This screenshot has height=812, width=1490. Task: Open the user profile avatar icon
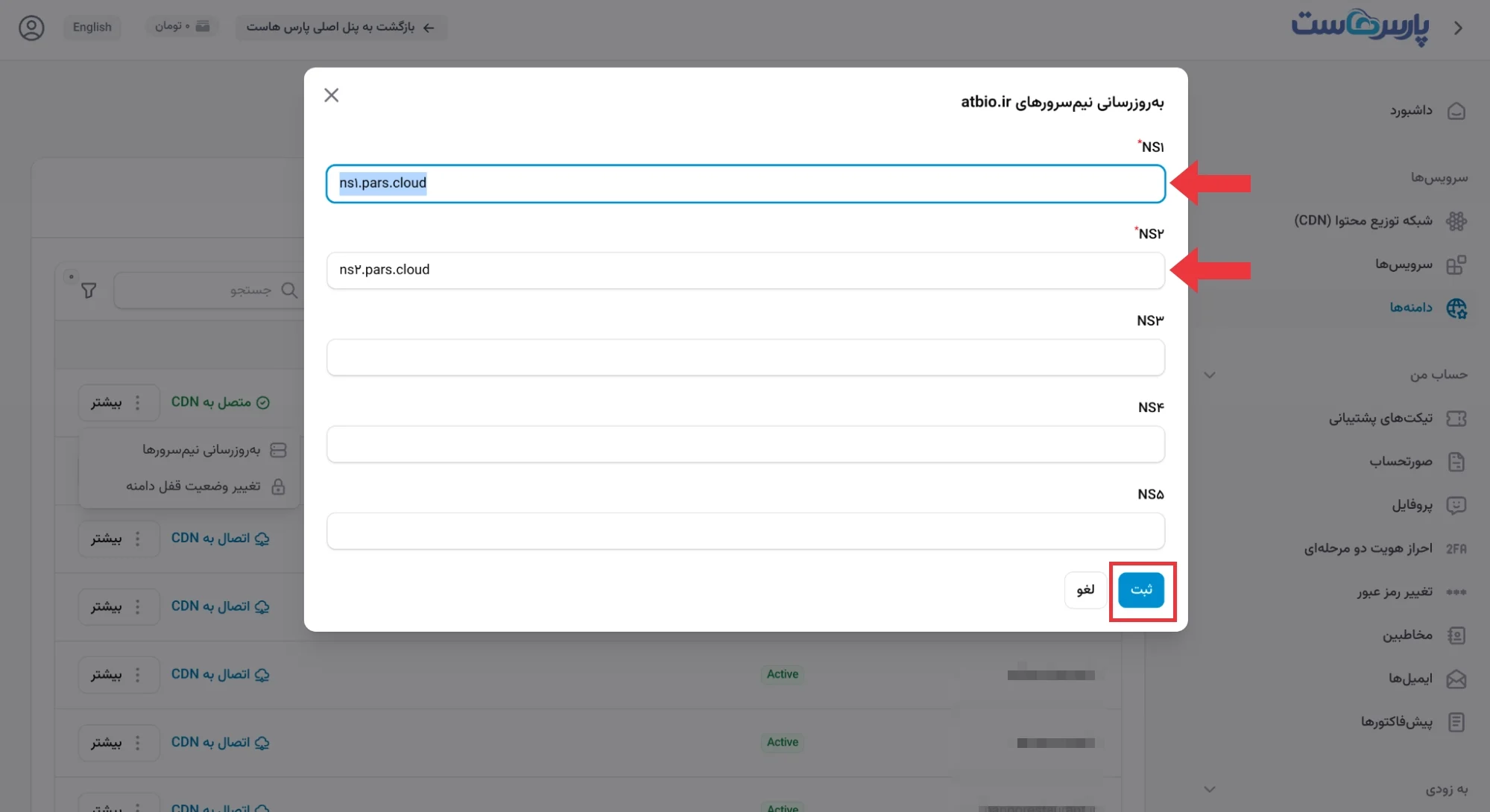click(x=31, y=28)
